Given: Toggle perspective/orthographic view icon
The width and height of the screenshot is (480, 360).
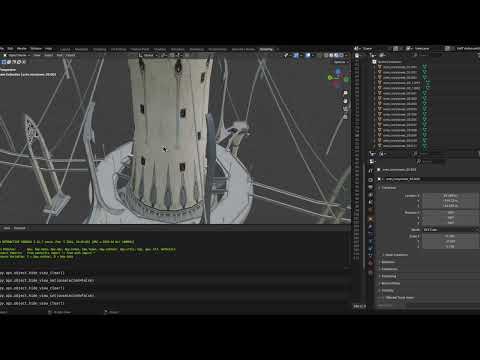Looking at the screenshot, I should point(345,117).
